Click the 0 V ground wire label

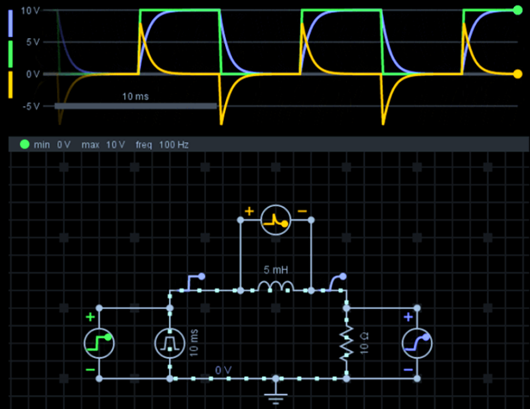223,370
